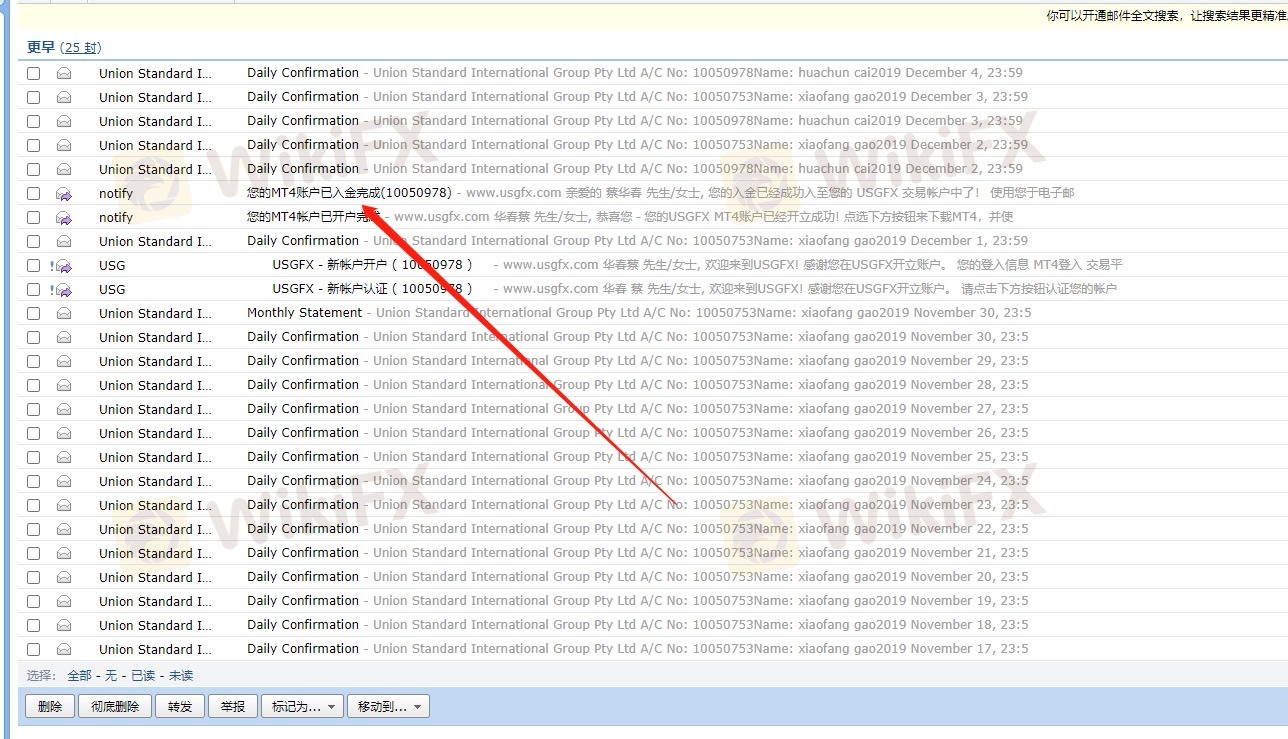Select only unread emails with the 未读 link
The image size is (1288, 739).
click(181, 675)
